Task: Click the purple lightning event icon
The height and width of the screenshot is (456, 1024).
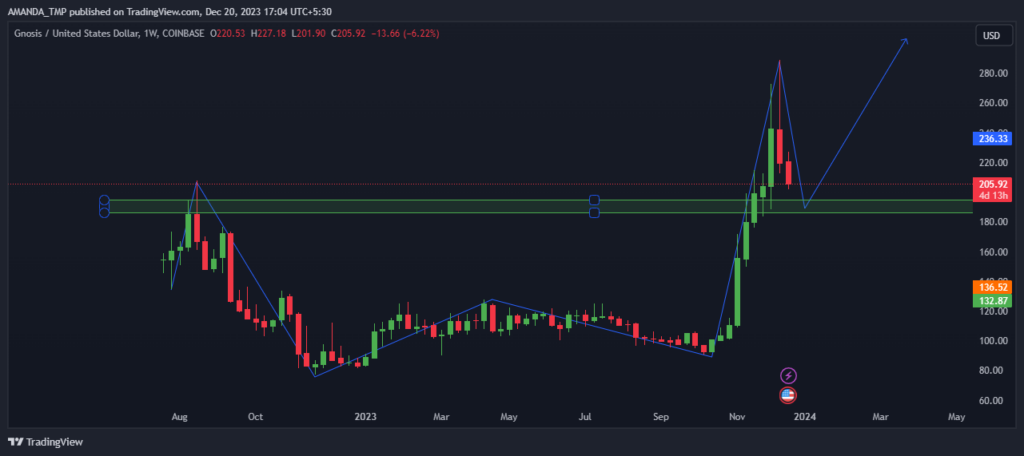Action: [x=789, y=376]
